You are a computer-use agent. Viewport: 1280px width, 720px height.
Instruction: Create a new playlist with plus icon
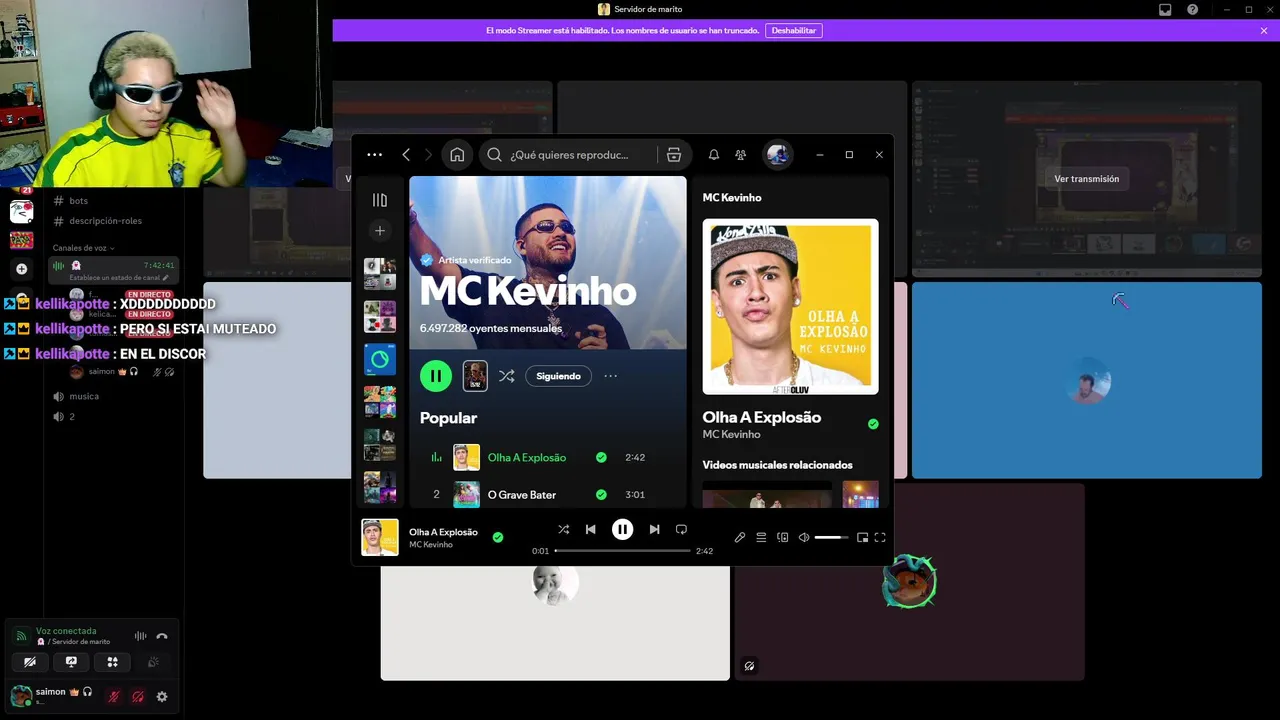(x=380, y=231)
